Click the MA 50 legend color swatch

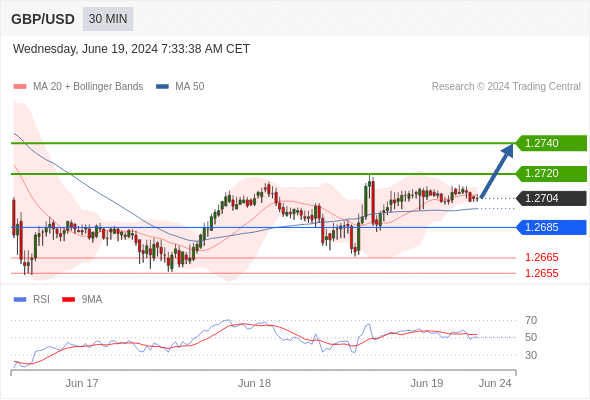pos(162,87)
